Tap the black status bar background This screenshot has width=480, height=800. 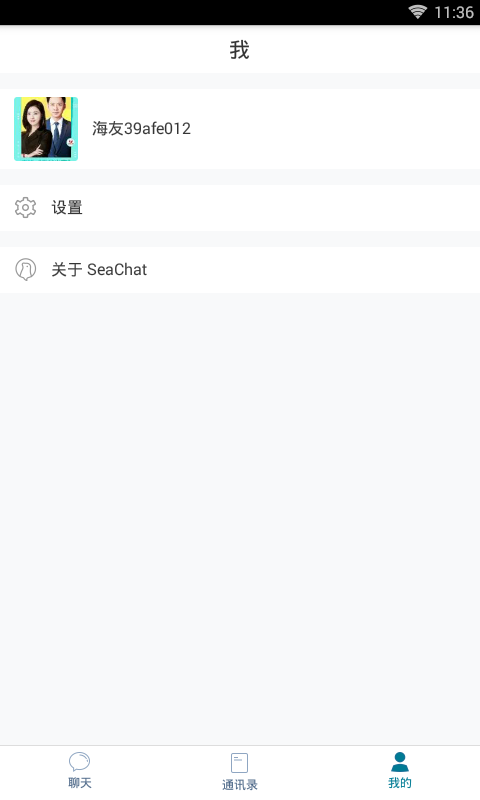point(204,12)
